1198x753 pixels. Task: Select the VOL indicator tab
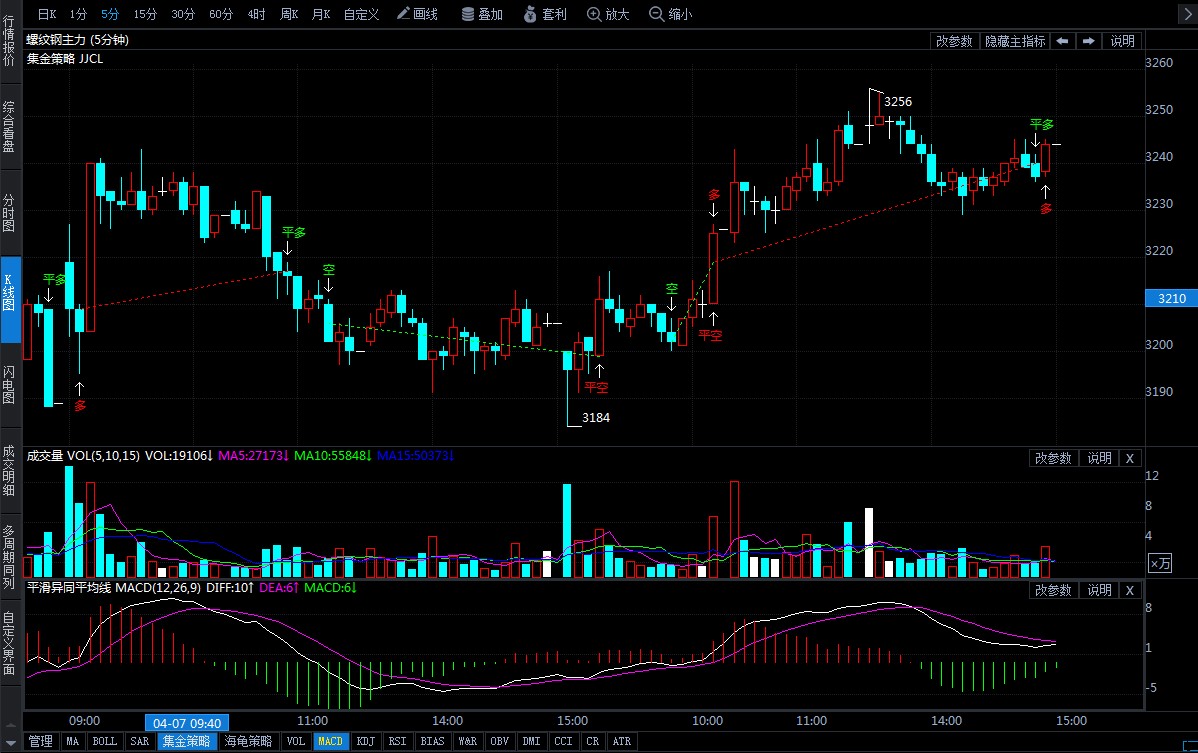click(295, 742)
